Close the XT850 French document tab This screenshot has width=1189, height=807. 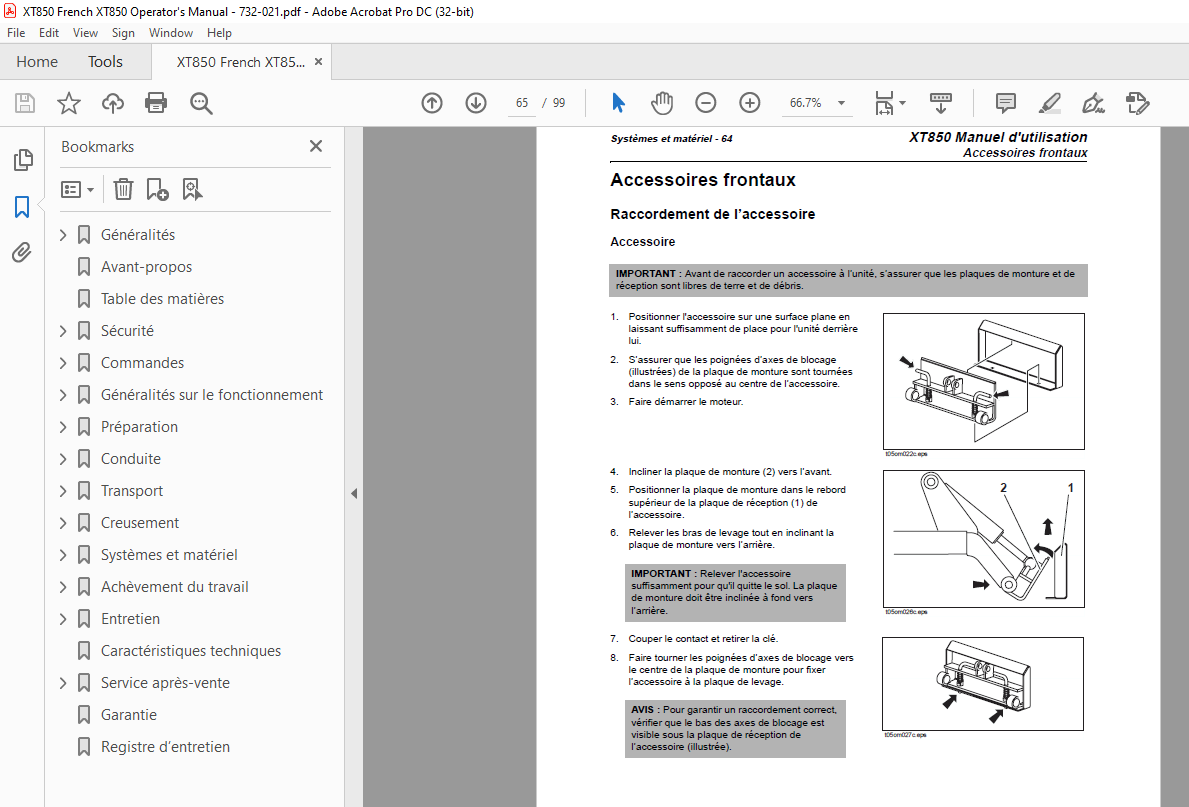coord(318,62)
